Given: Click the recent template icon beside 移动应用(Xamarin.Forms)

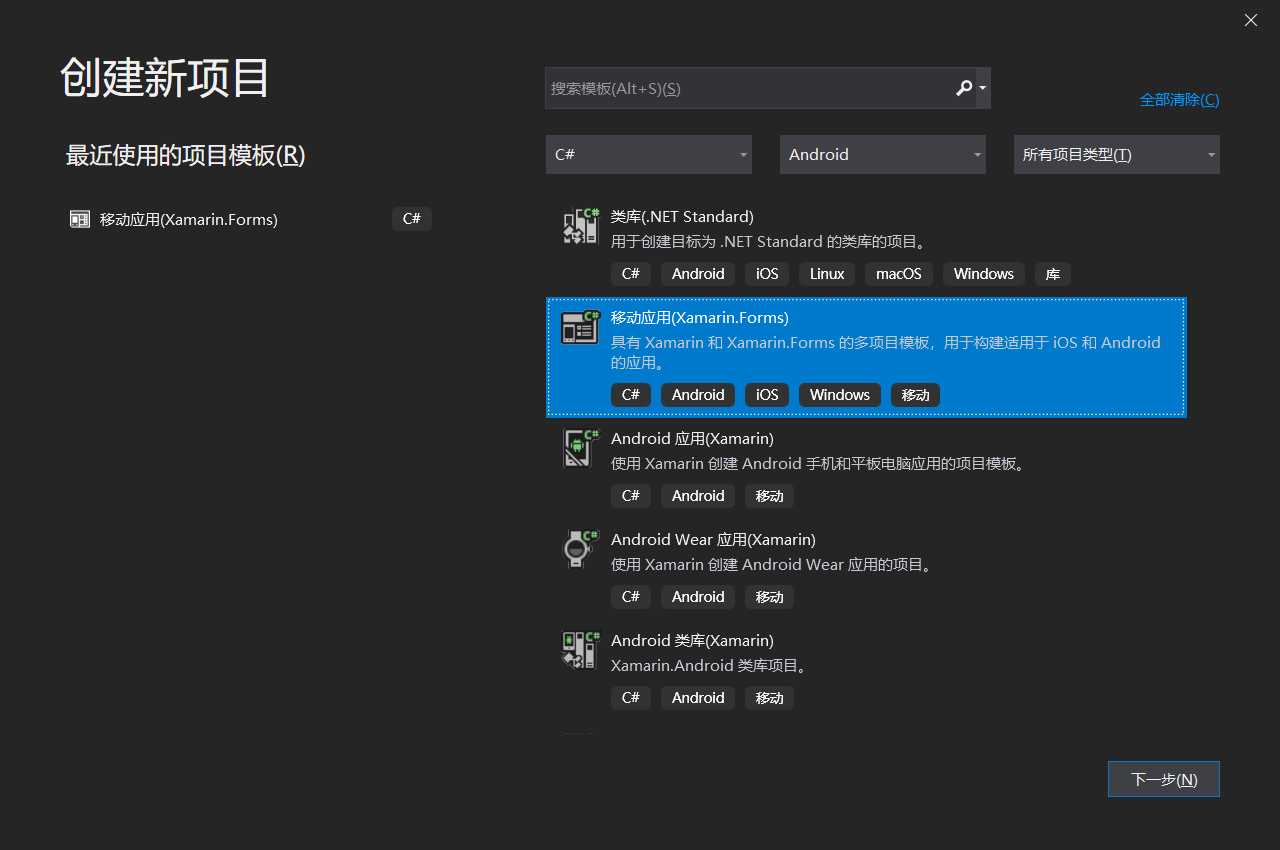Looking at the screenshot, I should [x=79, y=218].
